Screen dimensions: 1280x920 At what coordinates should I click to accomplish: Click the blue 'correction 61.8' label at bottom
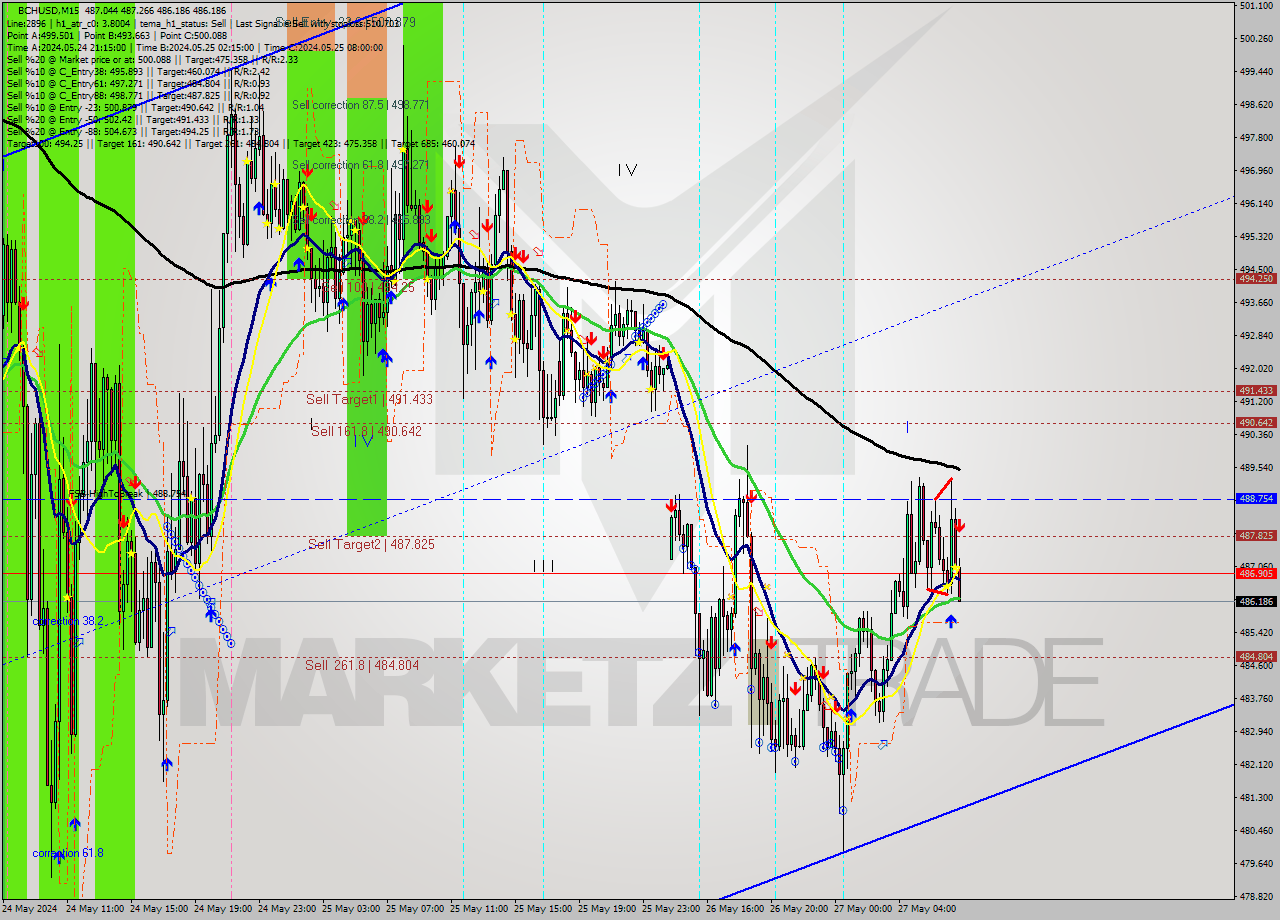[68, 853]
